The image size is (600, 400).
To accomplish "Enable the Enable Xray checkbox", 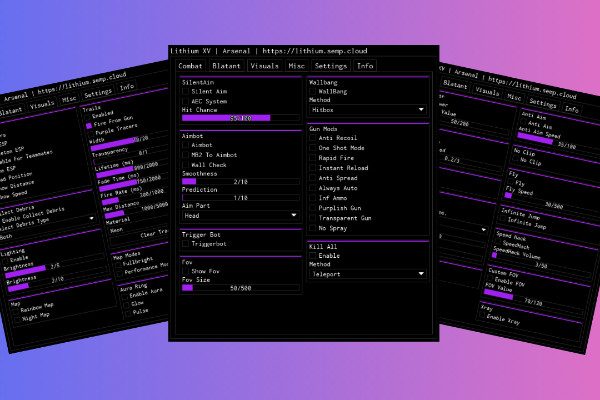I will (x=482, y=315).
